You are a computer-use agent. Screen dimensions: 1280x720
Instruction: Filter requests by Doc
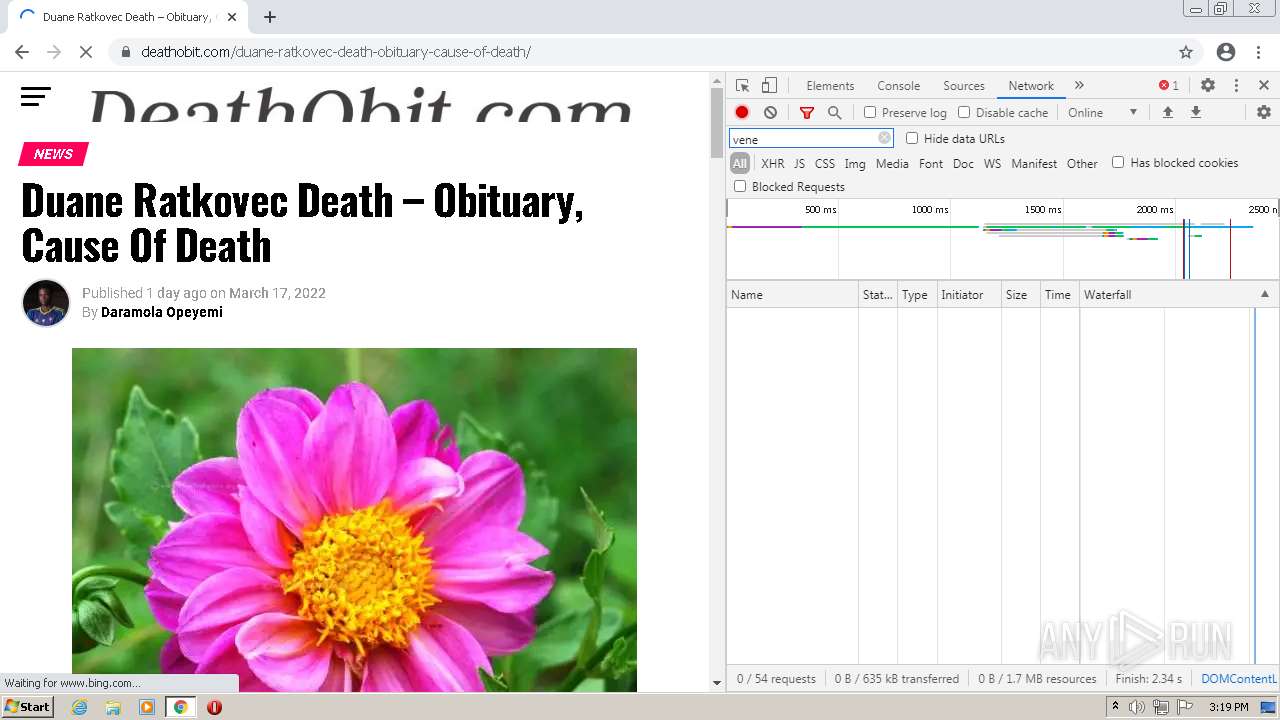coord(963,164)
